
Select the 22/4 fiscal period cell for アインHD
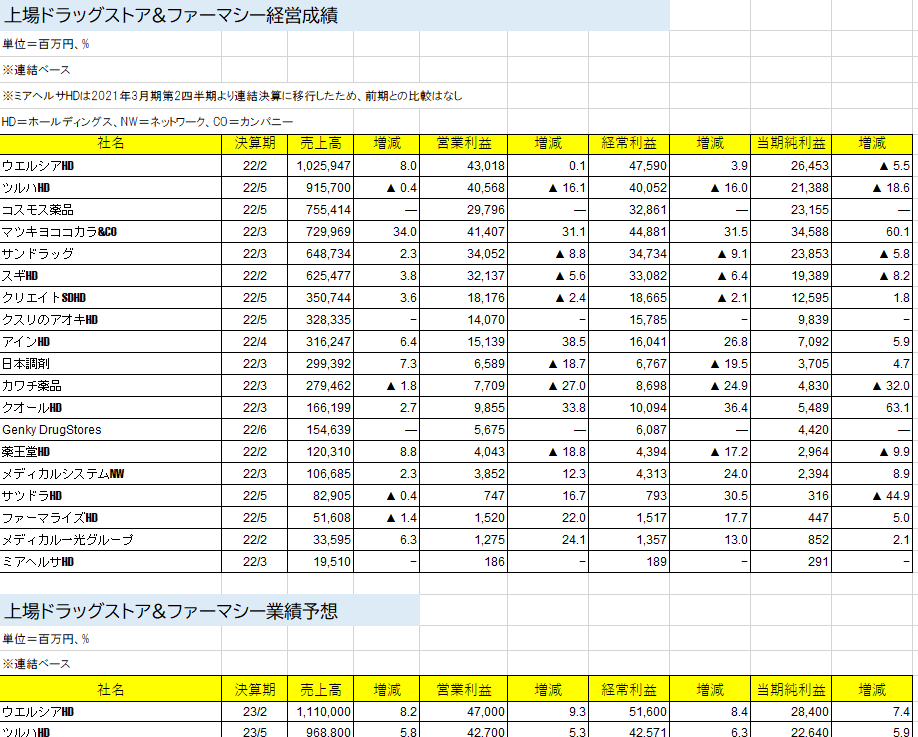point(254,342)
